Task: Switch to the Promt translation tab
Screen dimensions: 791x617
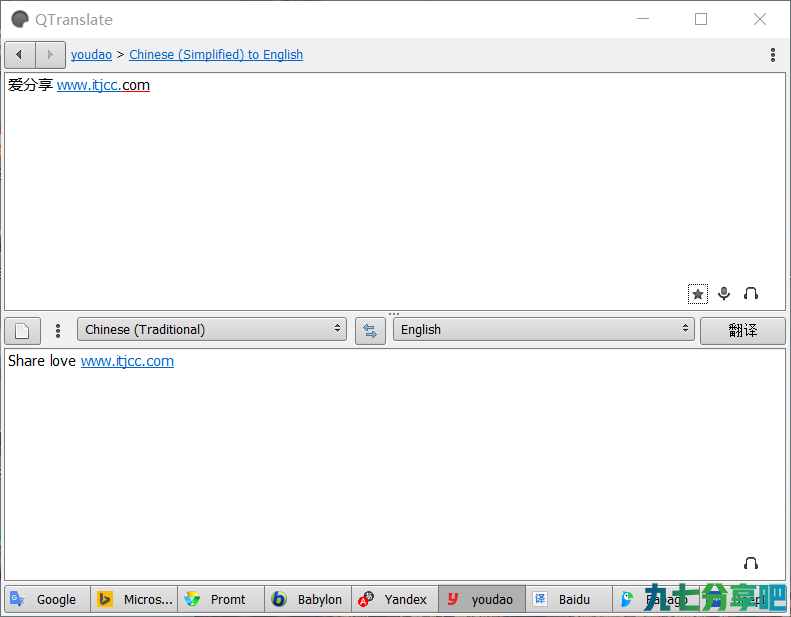Action: click(x=221, y=599)
